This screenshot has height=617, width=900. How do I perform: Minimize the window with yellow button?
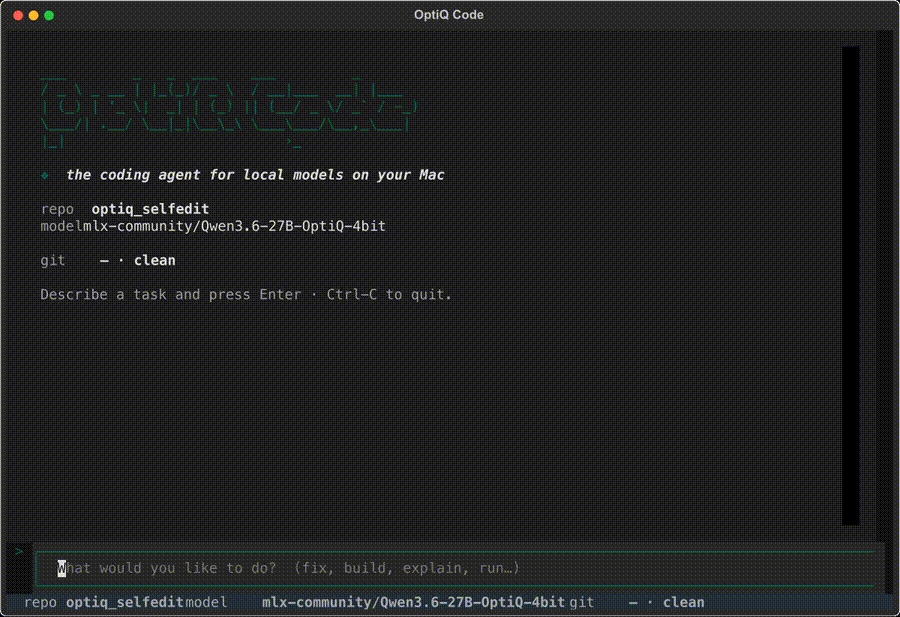coord(33,15)
